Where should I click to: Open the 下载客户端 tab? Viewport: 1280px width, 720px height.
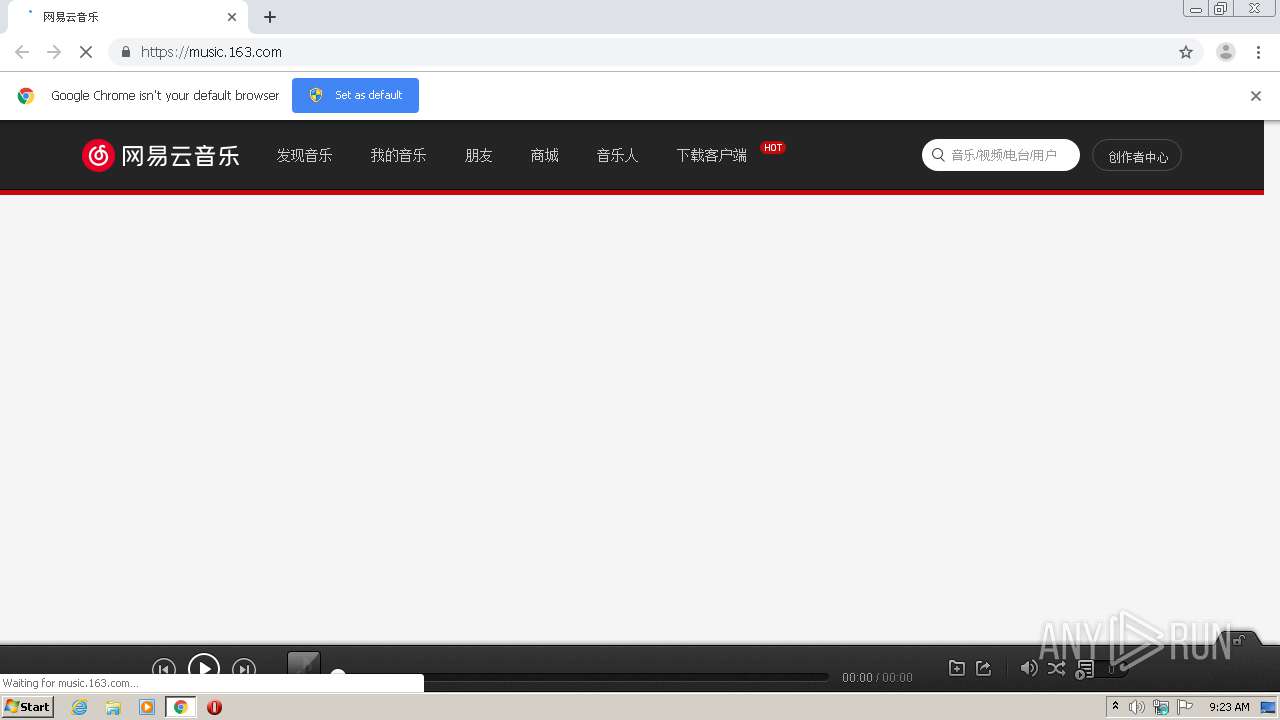click(711, 155)
